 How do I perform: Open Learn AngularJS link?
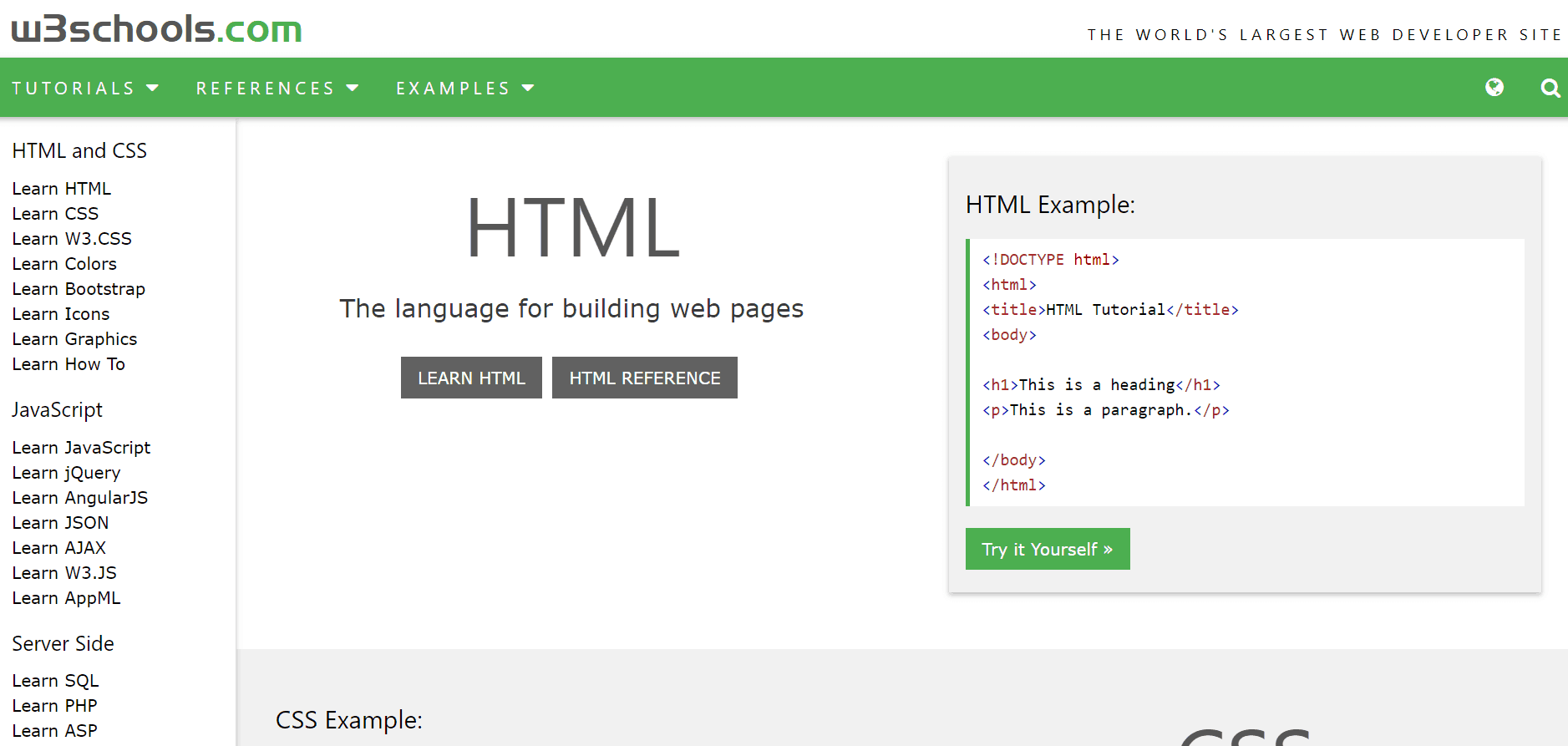(80, 498)
